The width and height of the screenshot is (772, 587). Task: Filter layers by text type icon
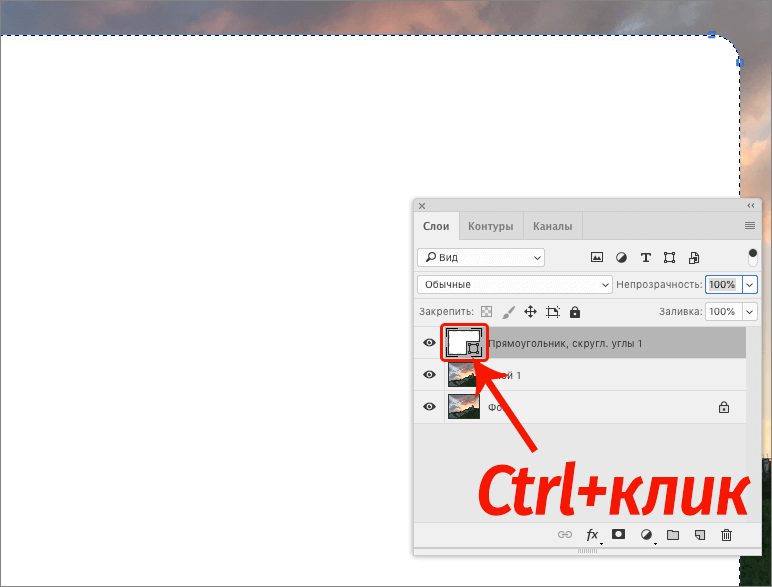(x=645, y=257)
